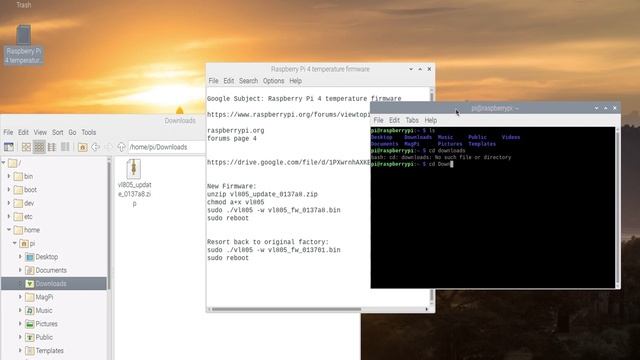Viewport: 640px width, 360px height.
Task: Open the terminal Edit menu
Action: click(394, 120)
